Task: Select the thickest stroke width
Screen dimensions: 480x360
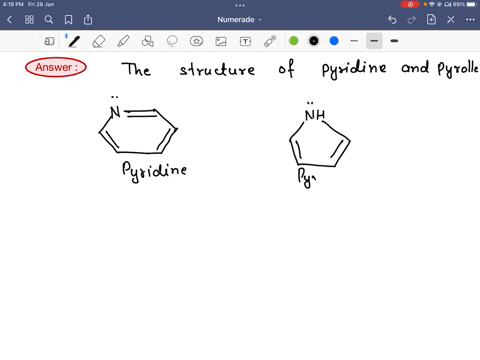Action: [x=394, y=41]
